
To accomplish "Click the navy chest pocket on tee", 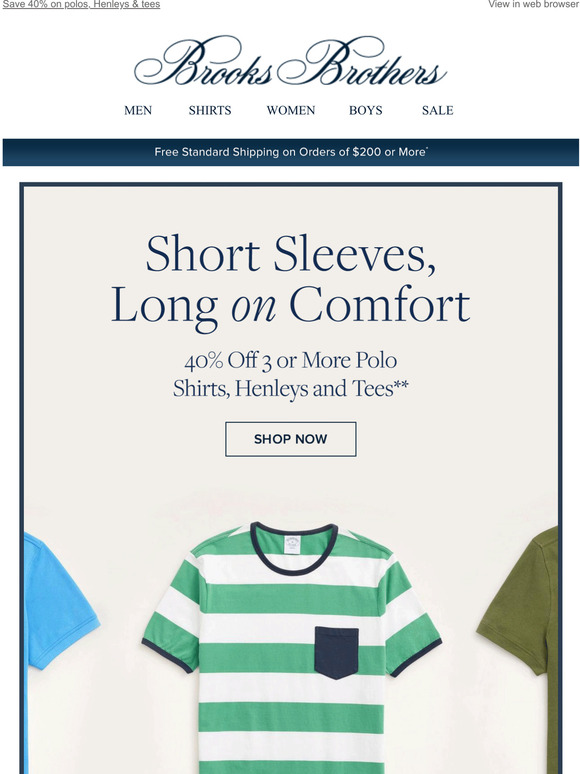I will point(337,653).
